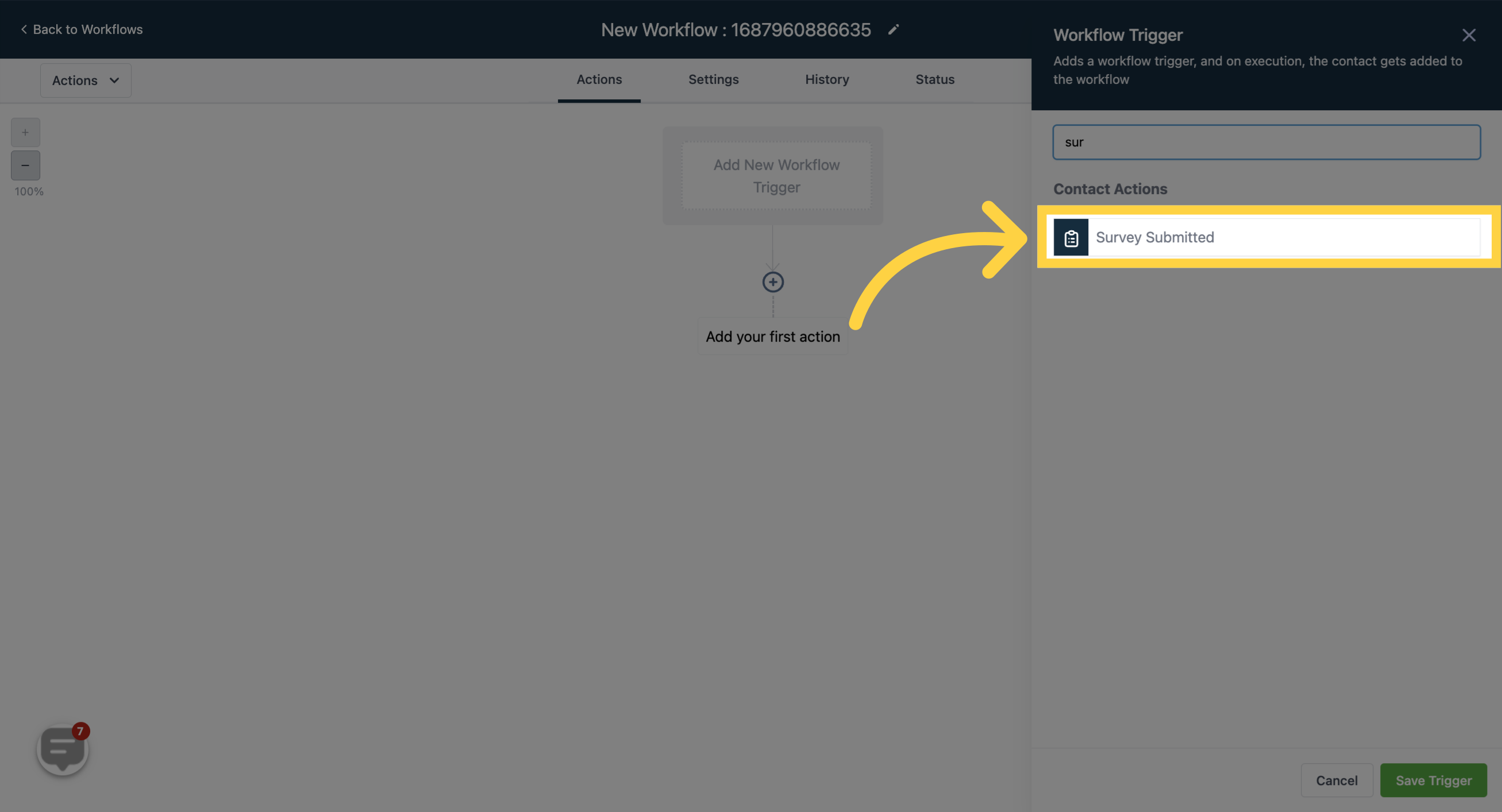Viewport: 1502px width, 812px height.
Task: Click the workflow name edit pencil icon
Action: point(893,29)
